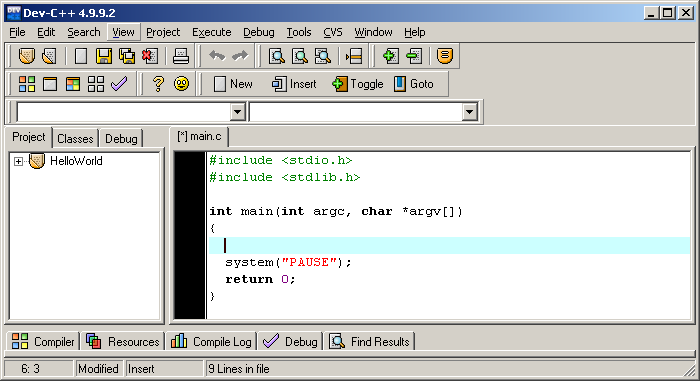Click the Open Project or File icon
The width and height of the screenshot is (700, 381).
tap(49, 56)
